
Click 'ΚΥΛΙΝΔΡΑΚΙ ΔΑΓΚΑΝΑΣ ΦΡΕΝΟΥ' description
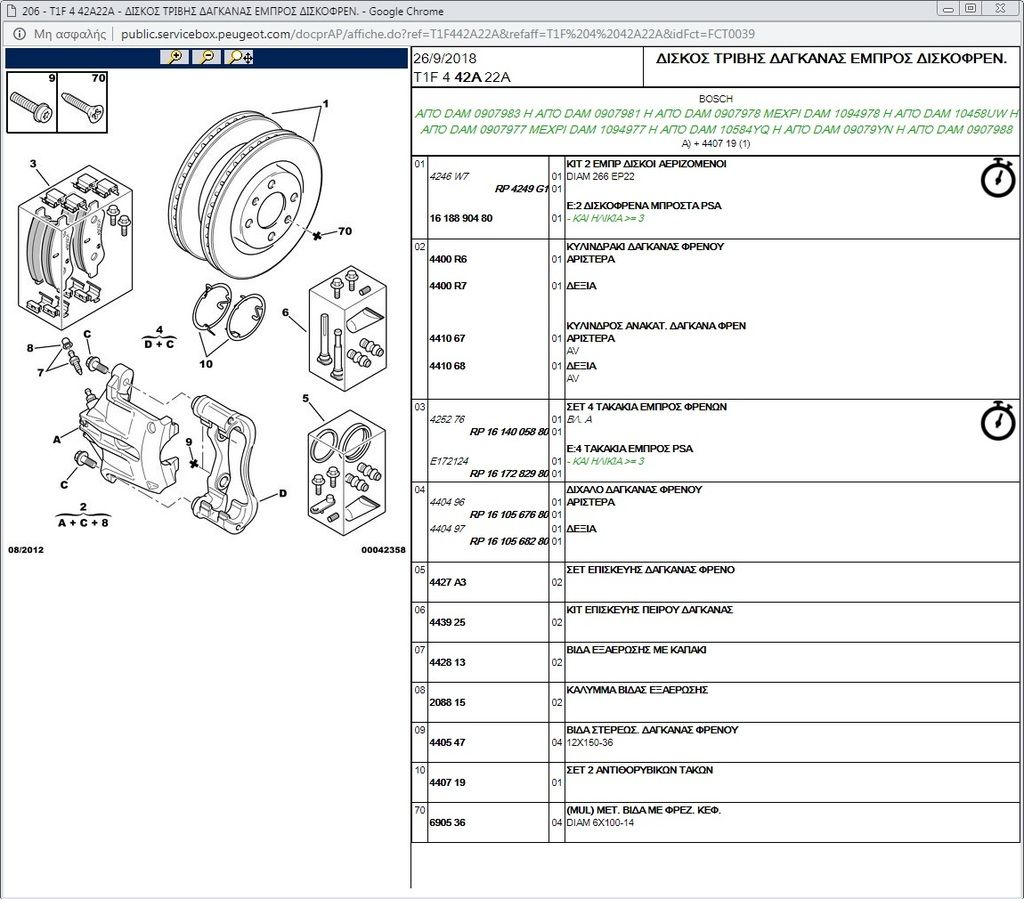pos(645,247)
